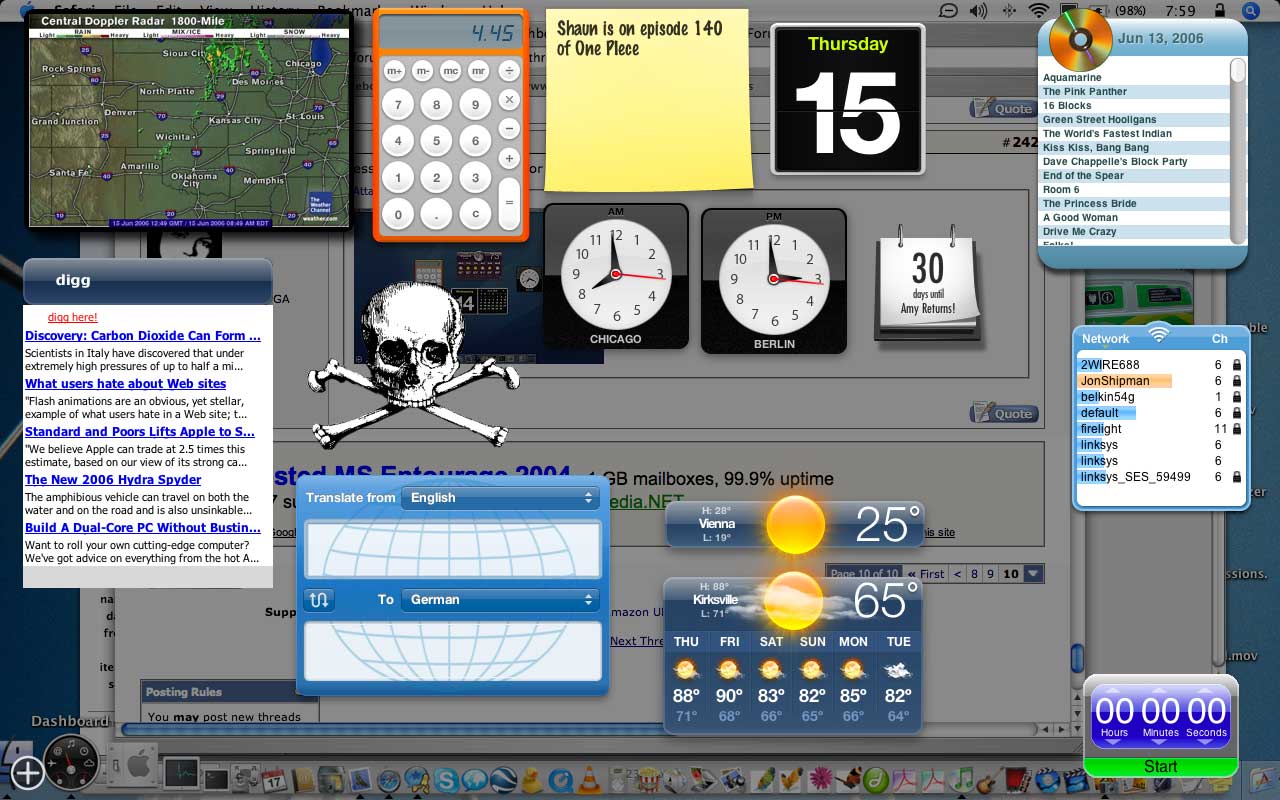Click calculator m+ memory key

(394, 71)
